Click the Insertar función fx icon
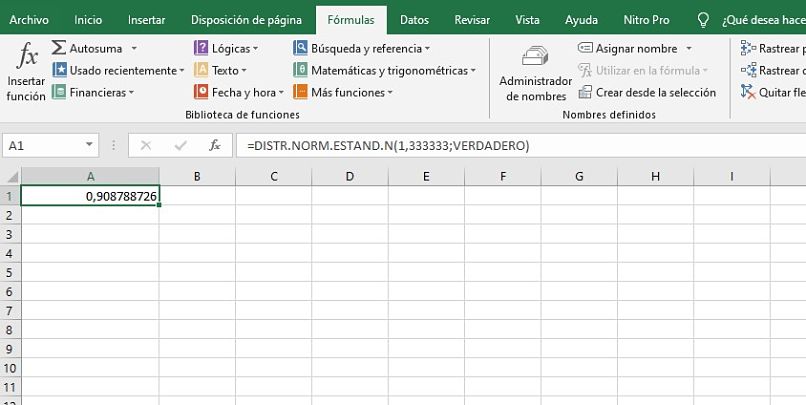 click(x=26, y=58)
